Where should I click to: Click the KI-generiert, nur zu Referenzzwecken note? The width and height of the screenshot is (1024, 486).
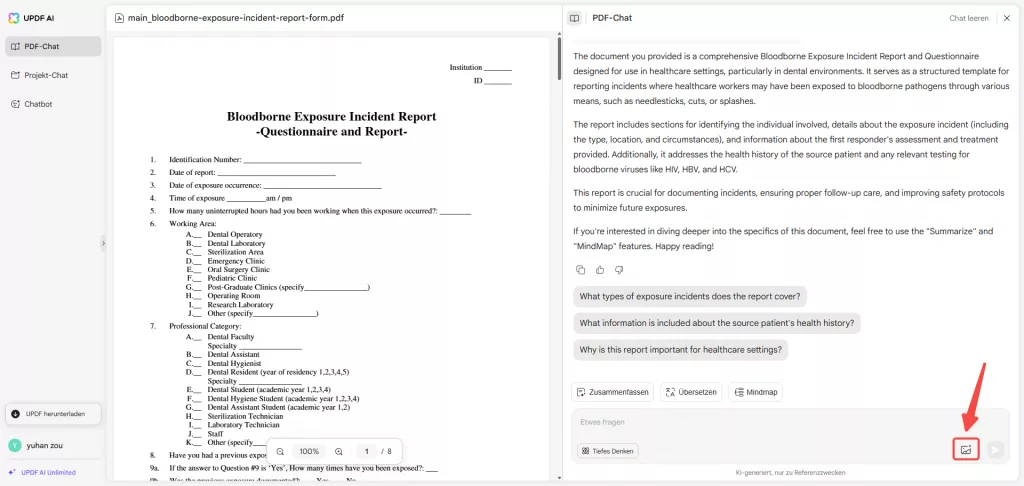point(791,472)
